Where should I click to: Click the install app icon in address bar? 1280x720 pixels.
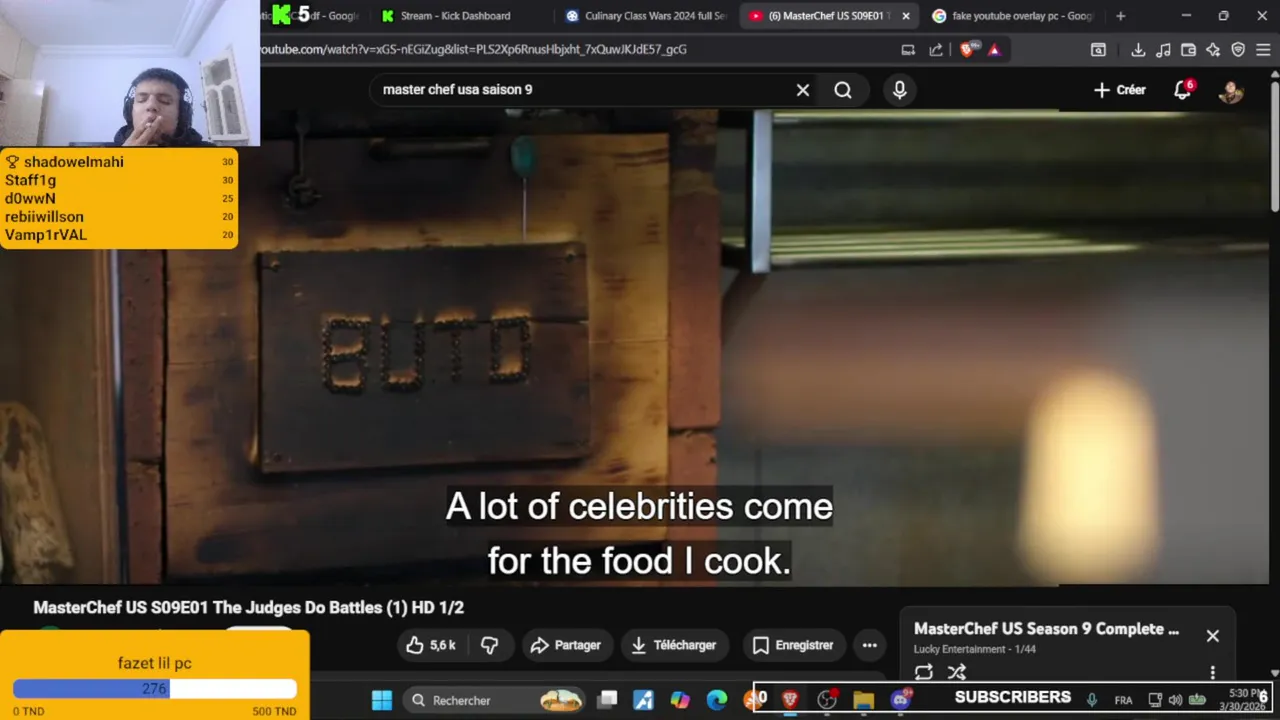(x=908, y=49)
